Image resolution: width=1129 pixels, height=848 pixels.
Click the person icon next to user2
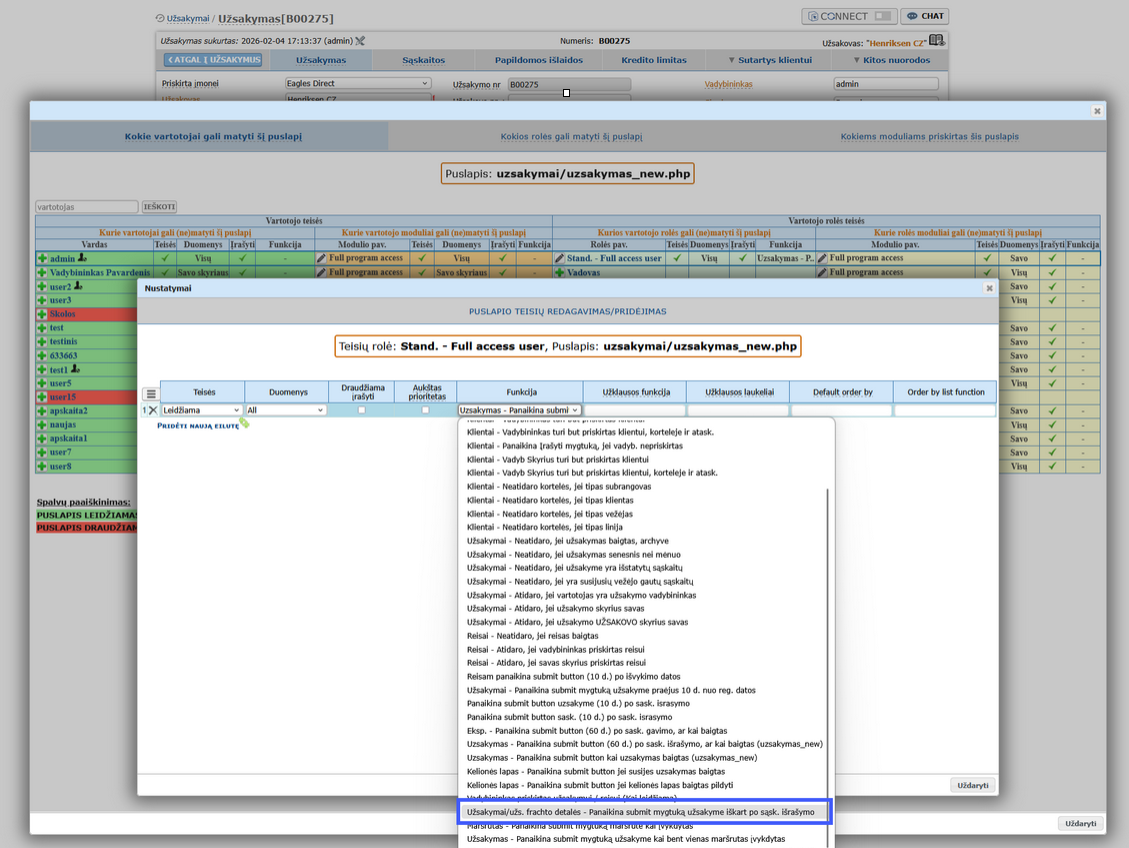[x=78, y=286]
